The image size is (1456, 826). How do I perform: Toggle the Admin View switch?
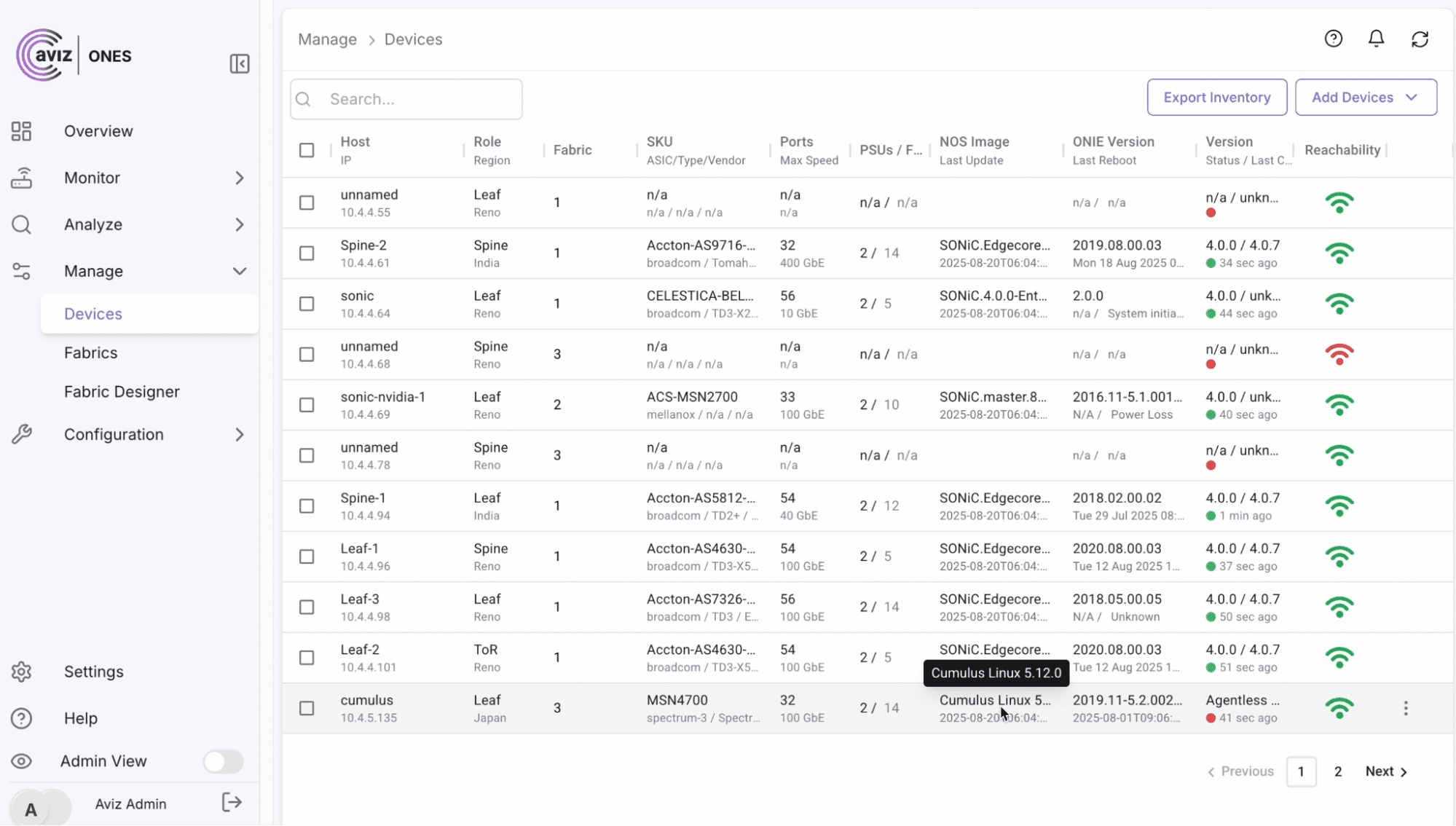coord(223,762)
